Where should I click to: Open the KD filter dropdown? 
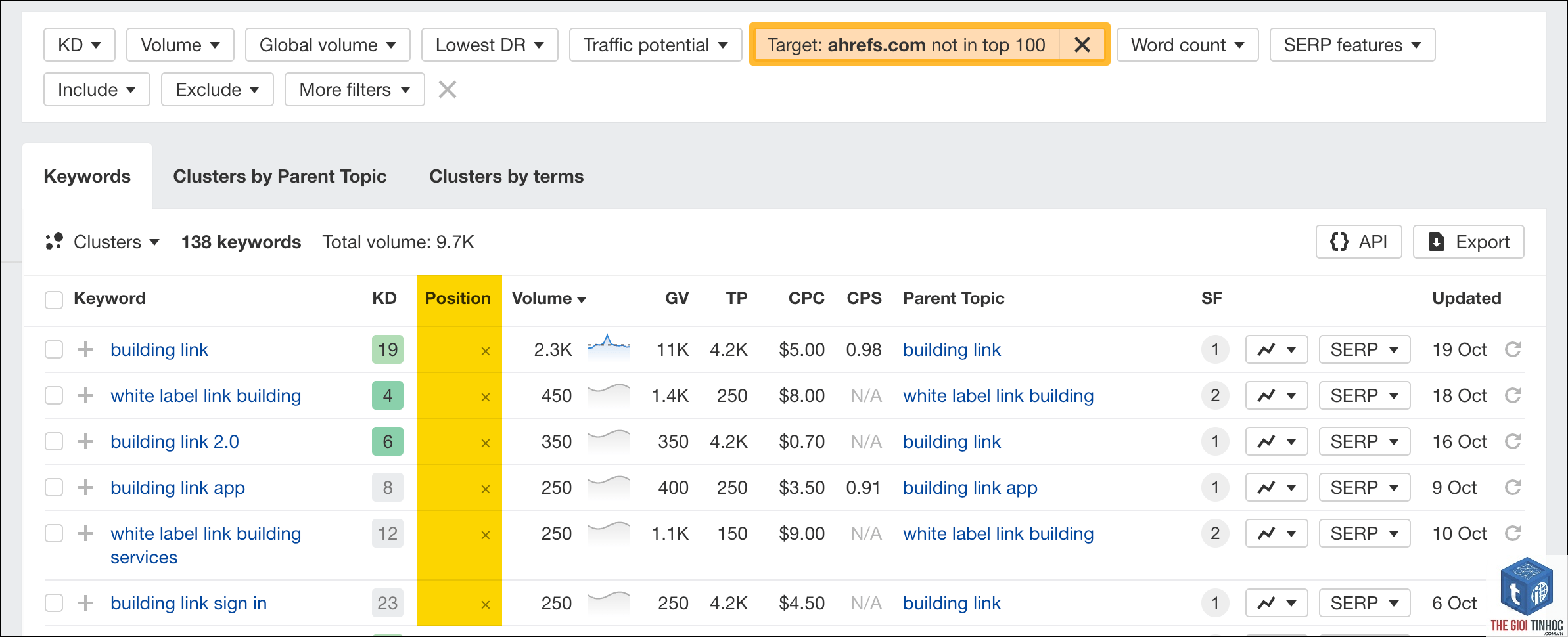pyautogui.click(x=80, y=45)
